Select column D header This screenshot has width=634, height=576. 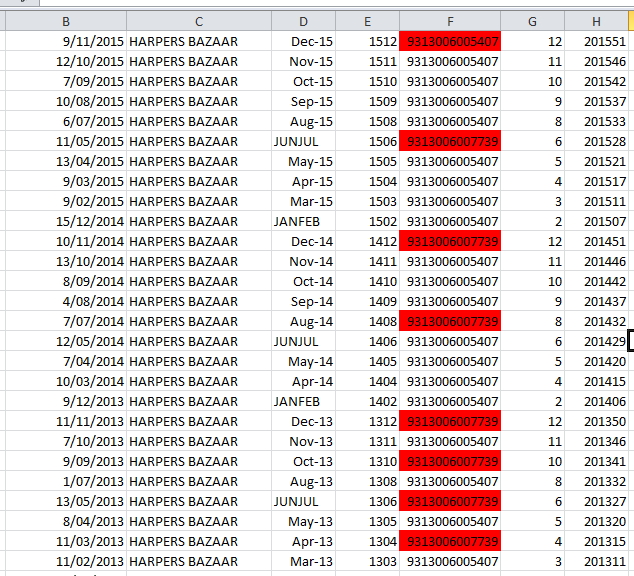tap(303, 21)
